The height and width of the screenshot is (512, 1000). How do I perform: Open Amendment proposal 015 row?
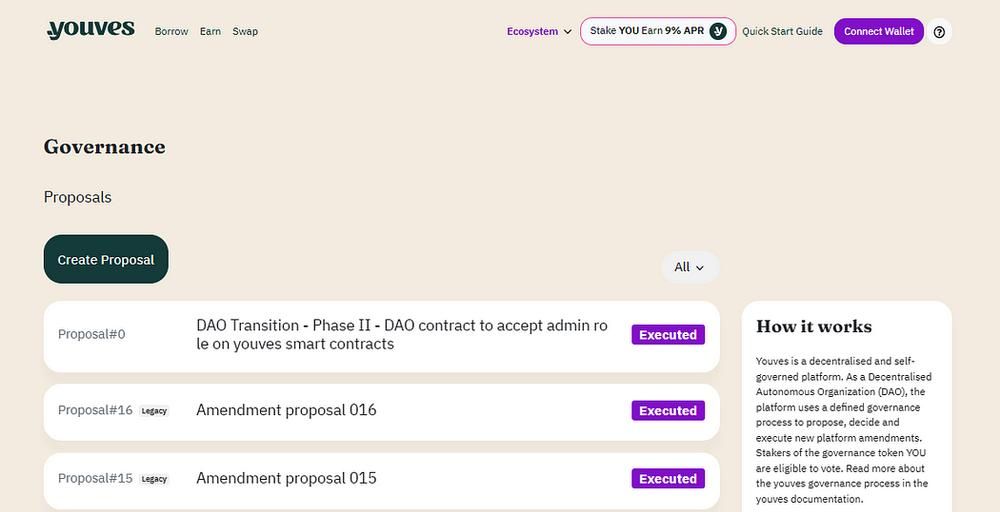[x=286, y=478]
